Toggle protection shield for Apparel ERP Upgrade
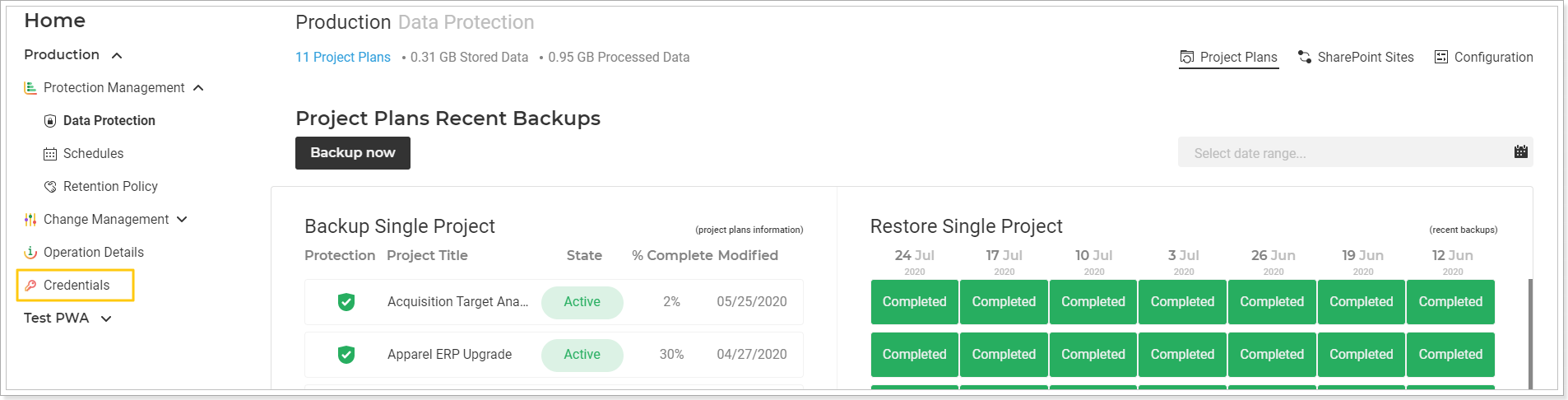 pos(346,355)
